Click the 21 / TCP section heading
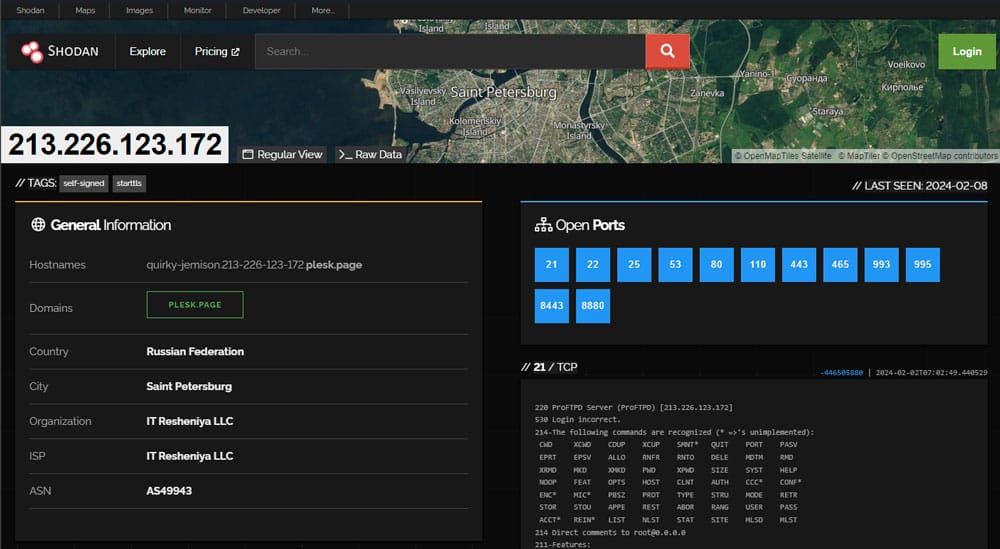The width and height of the screenshot is (1000, 549). [x=549, y=367]
